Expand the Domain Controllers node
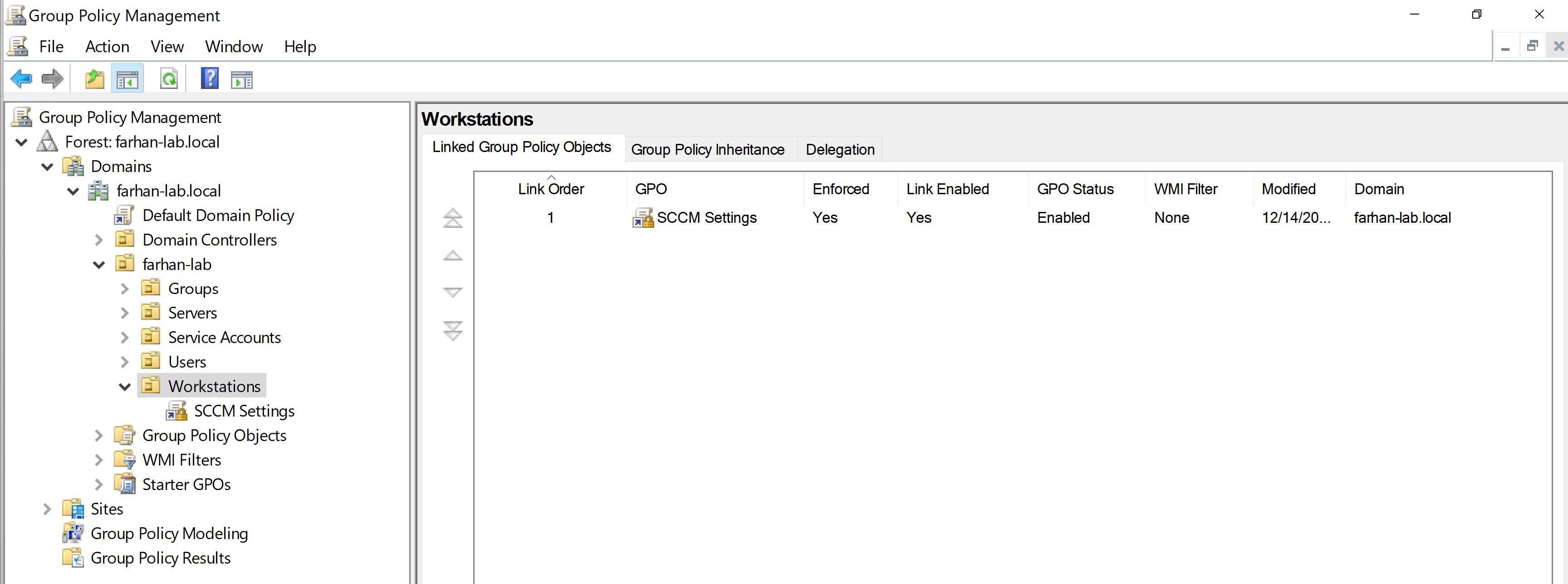Screen dimensions: 1568x584 (99, 240)
